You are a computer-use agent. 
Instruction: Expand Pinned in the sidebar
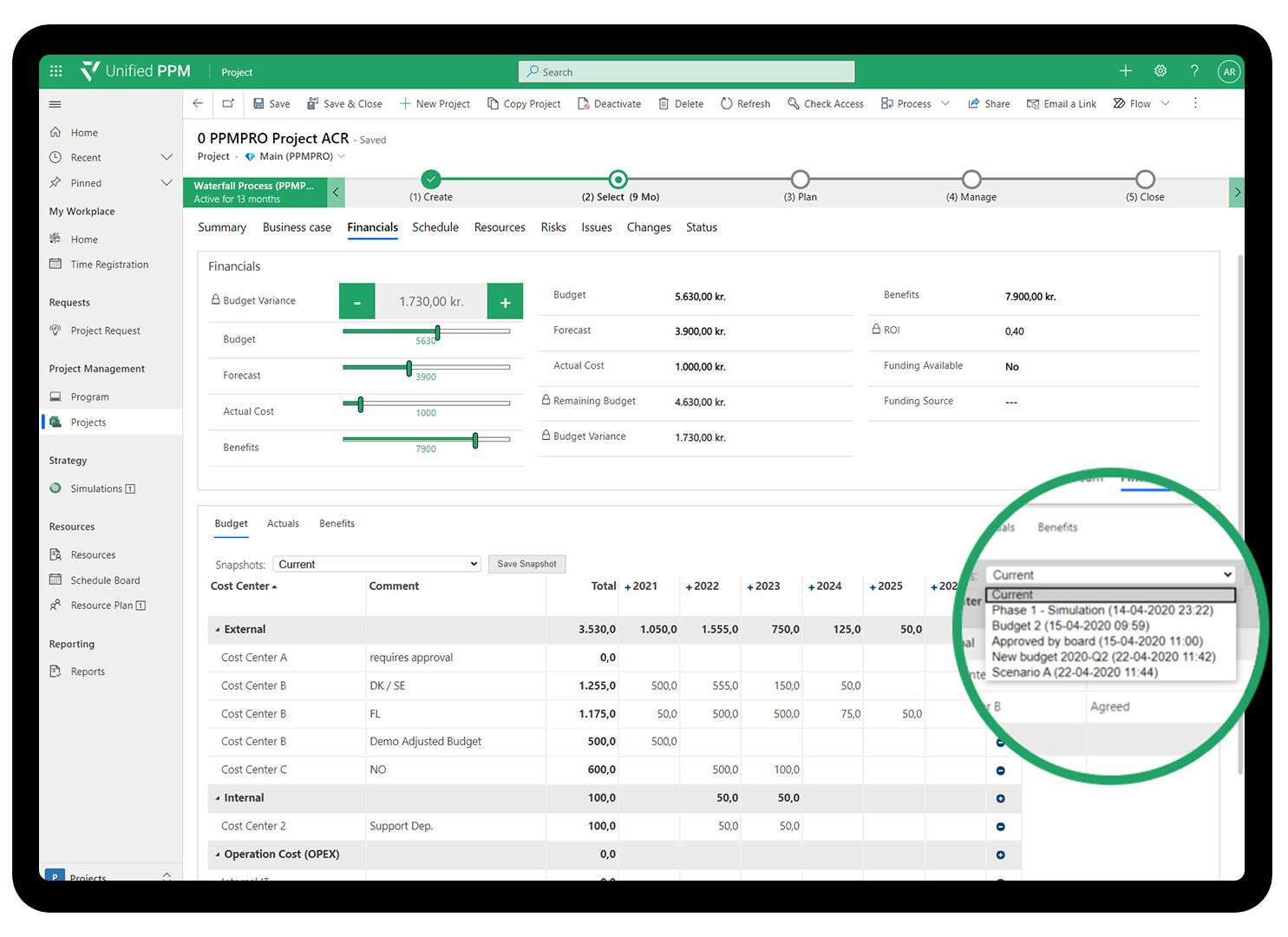167,182
